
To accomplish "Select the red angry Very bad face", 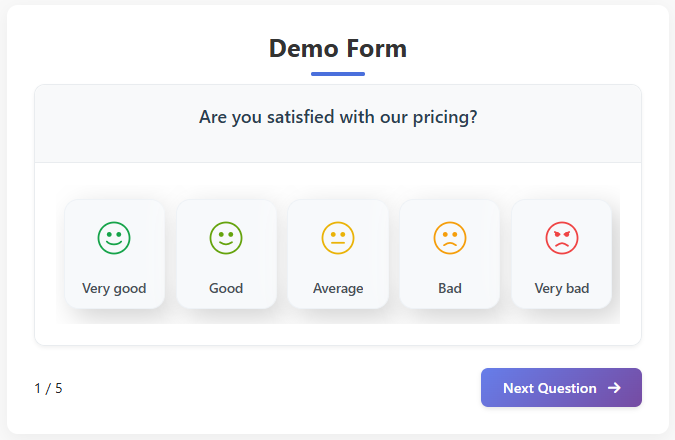I will tap(562, 238).
